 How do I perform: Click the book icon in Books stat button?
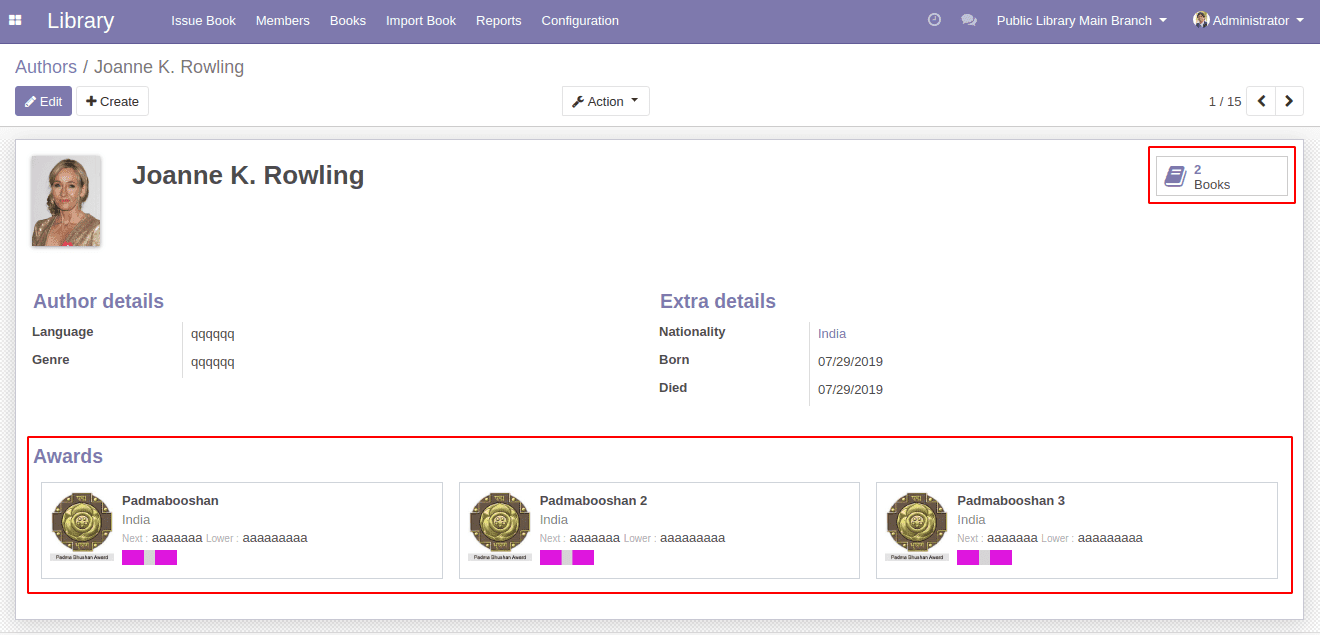1175,177
